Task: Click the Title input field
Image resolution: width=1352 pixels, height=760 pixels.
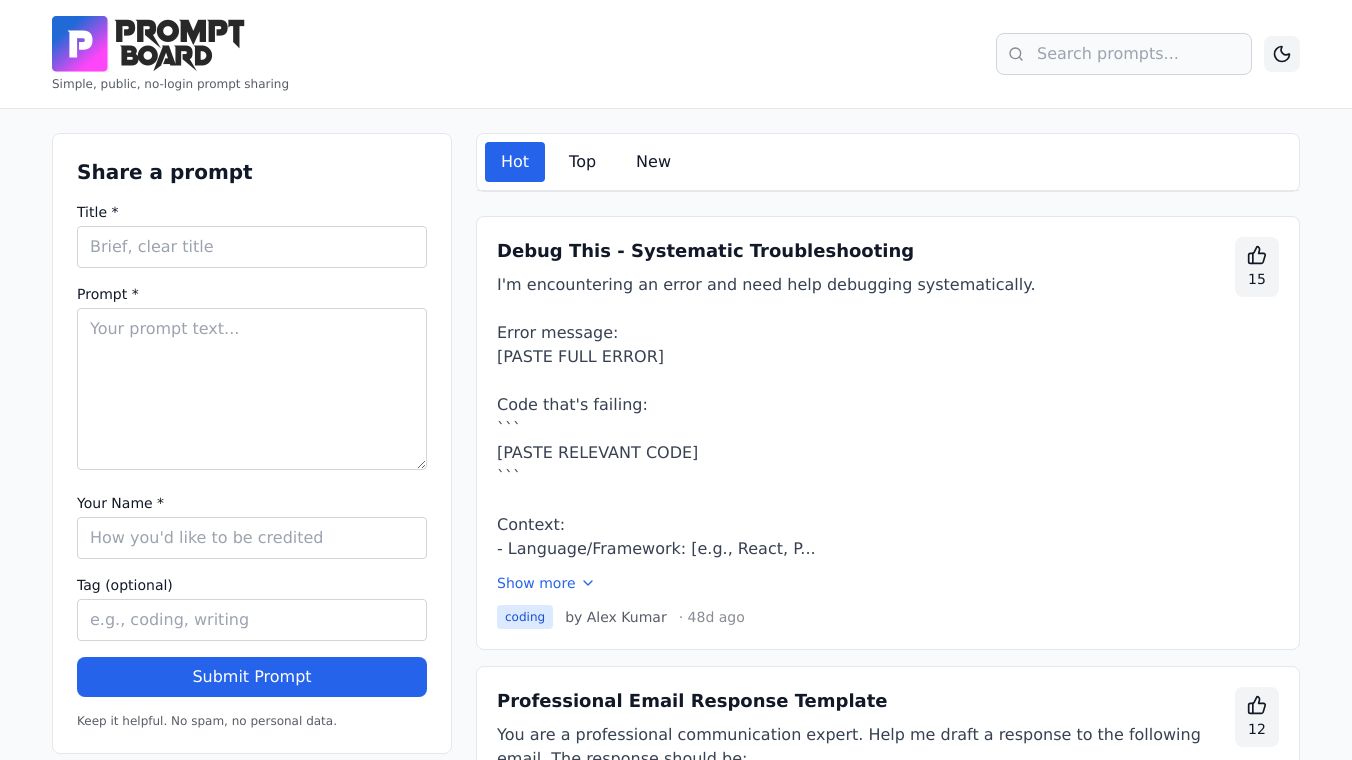Action: (x=252, y=247)
